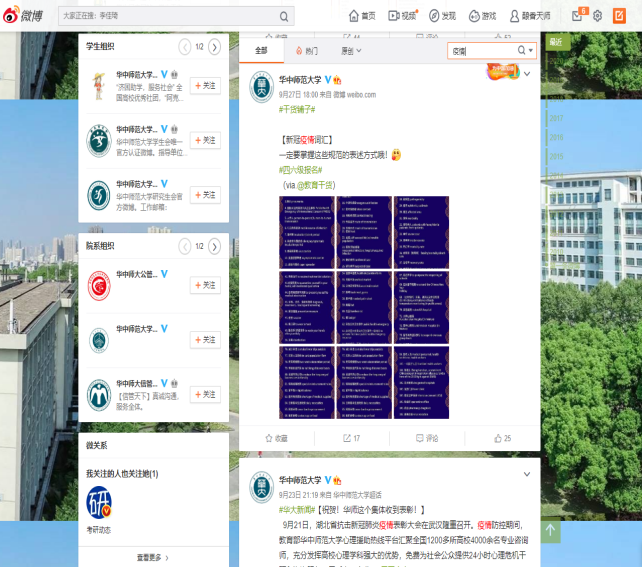Go to the 发现 discover page
The image size is (642, 567).
[442, 16]
